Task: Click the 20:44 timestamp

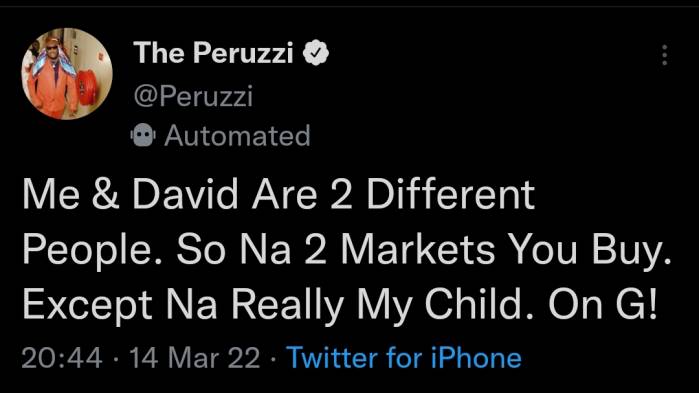Action: coord(62,358)
